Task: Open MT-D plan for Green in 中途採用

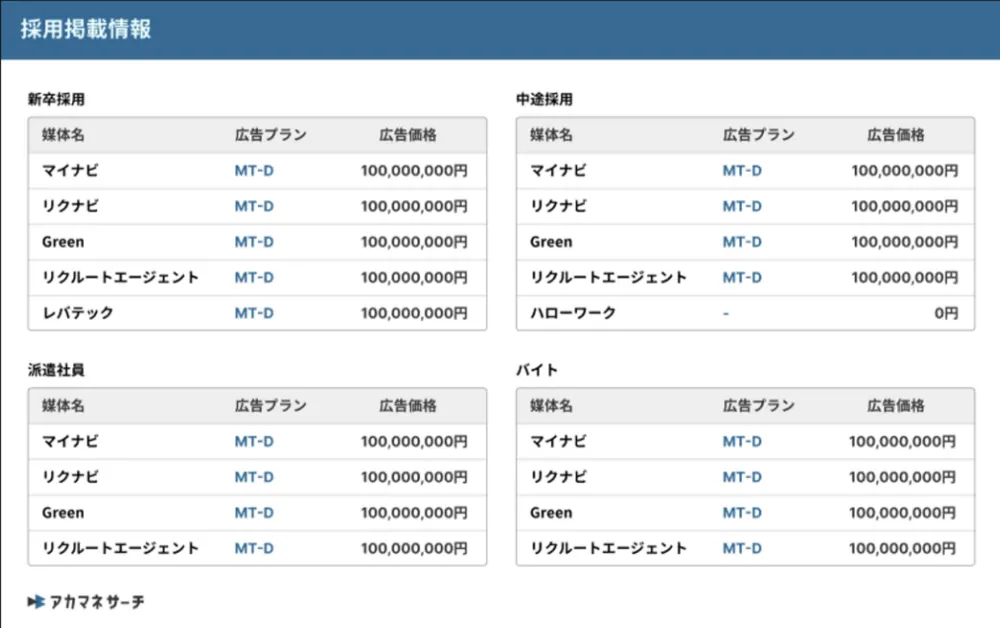Action: pyautogui.click(x=742, y=242)
